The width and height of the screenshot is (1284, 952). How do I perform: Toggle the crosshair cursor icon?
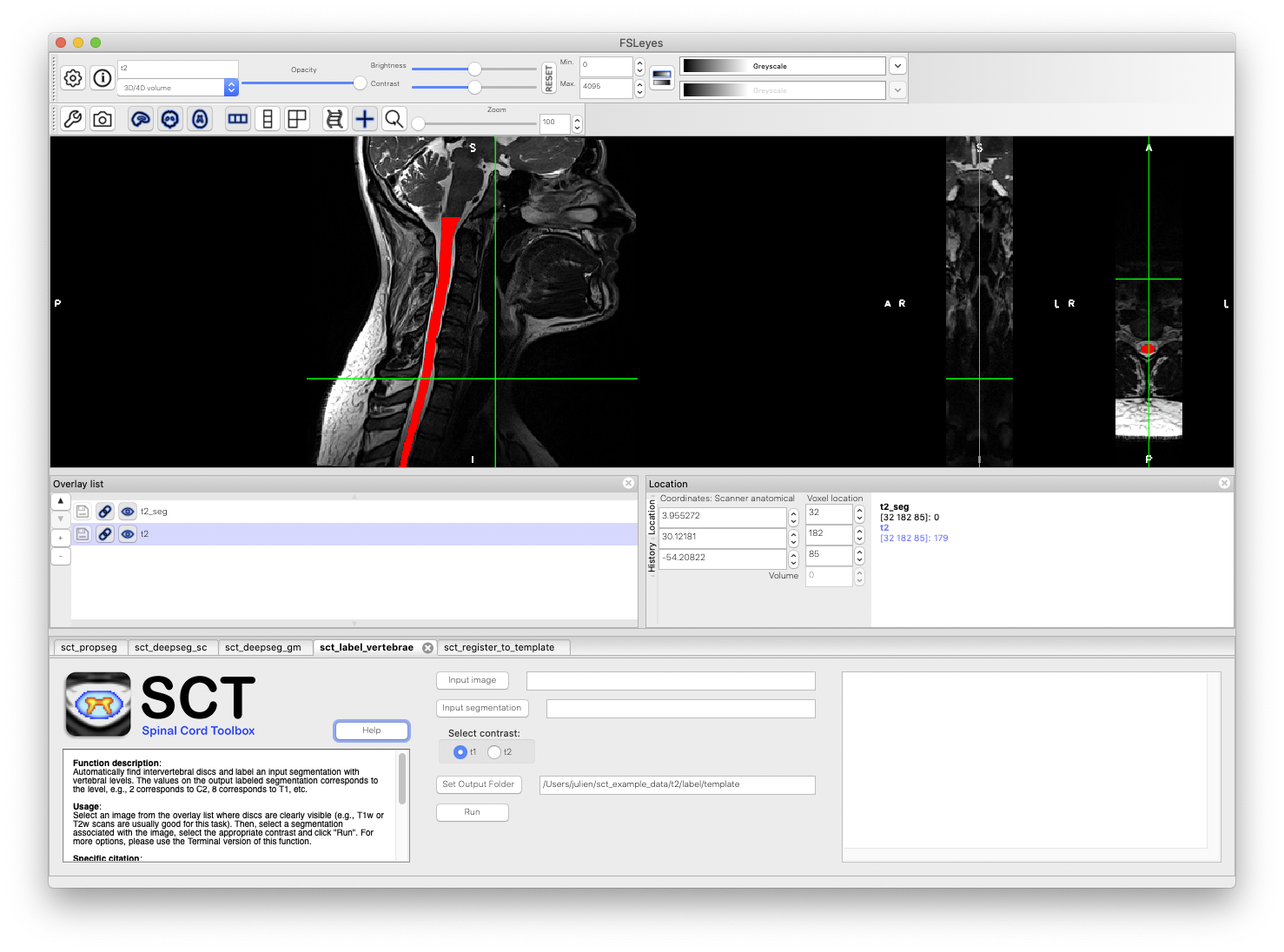[x=364, y=119]
